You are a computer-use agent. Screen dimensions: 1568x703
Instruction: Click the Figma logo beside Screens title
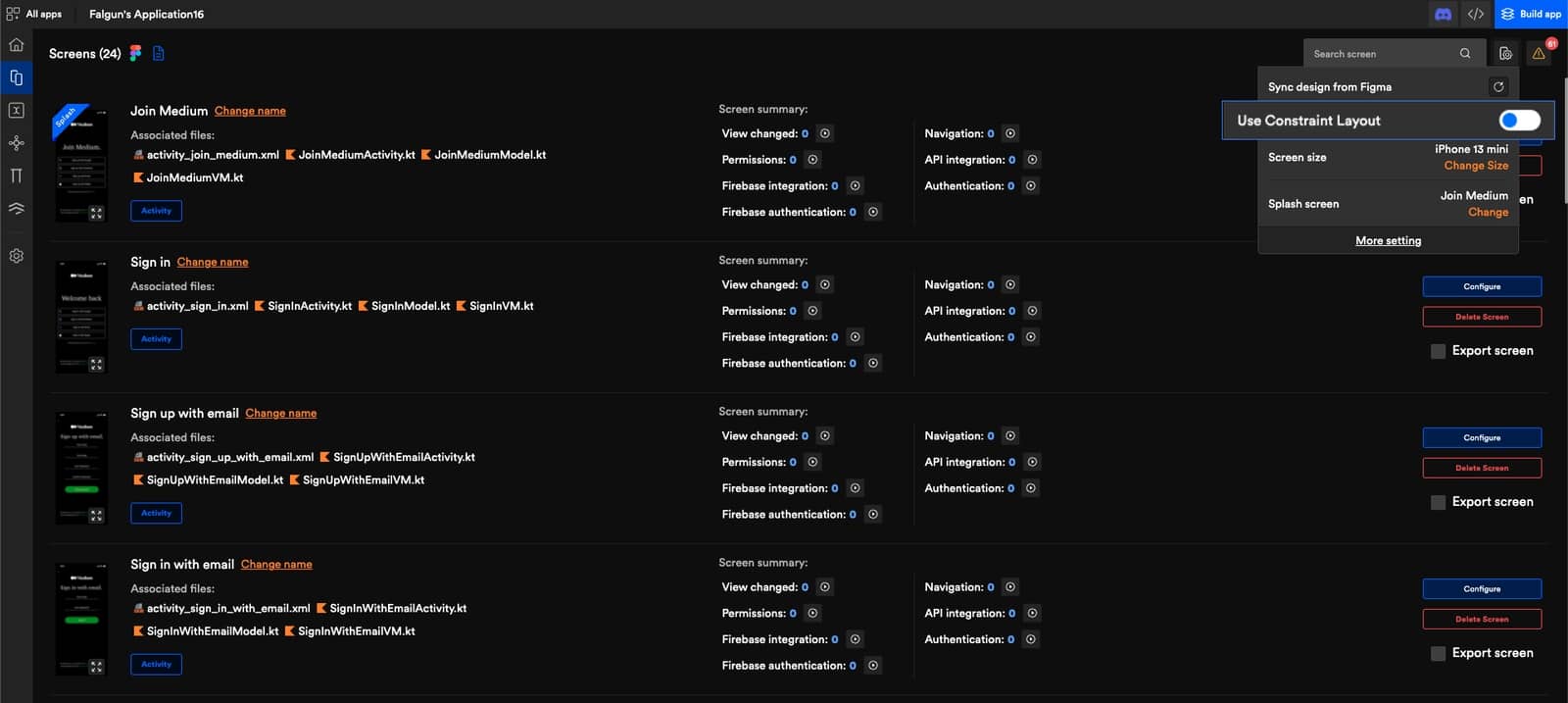pos(135,53)
